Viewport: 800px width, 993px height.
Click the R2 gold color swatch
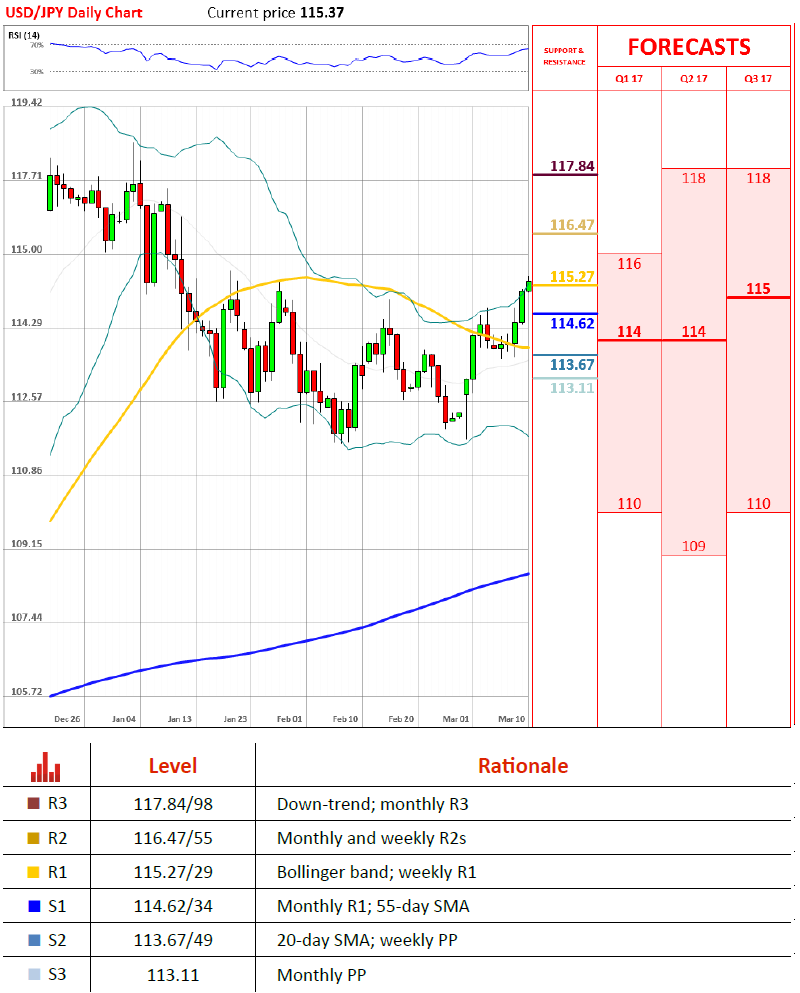point(34,838)
